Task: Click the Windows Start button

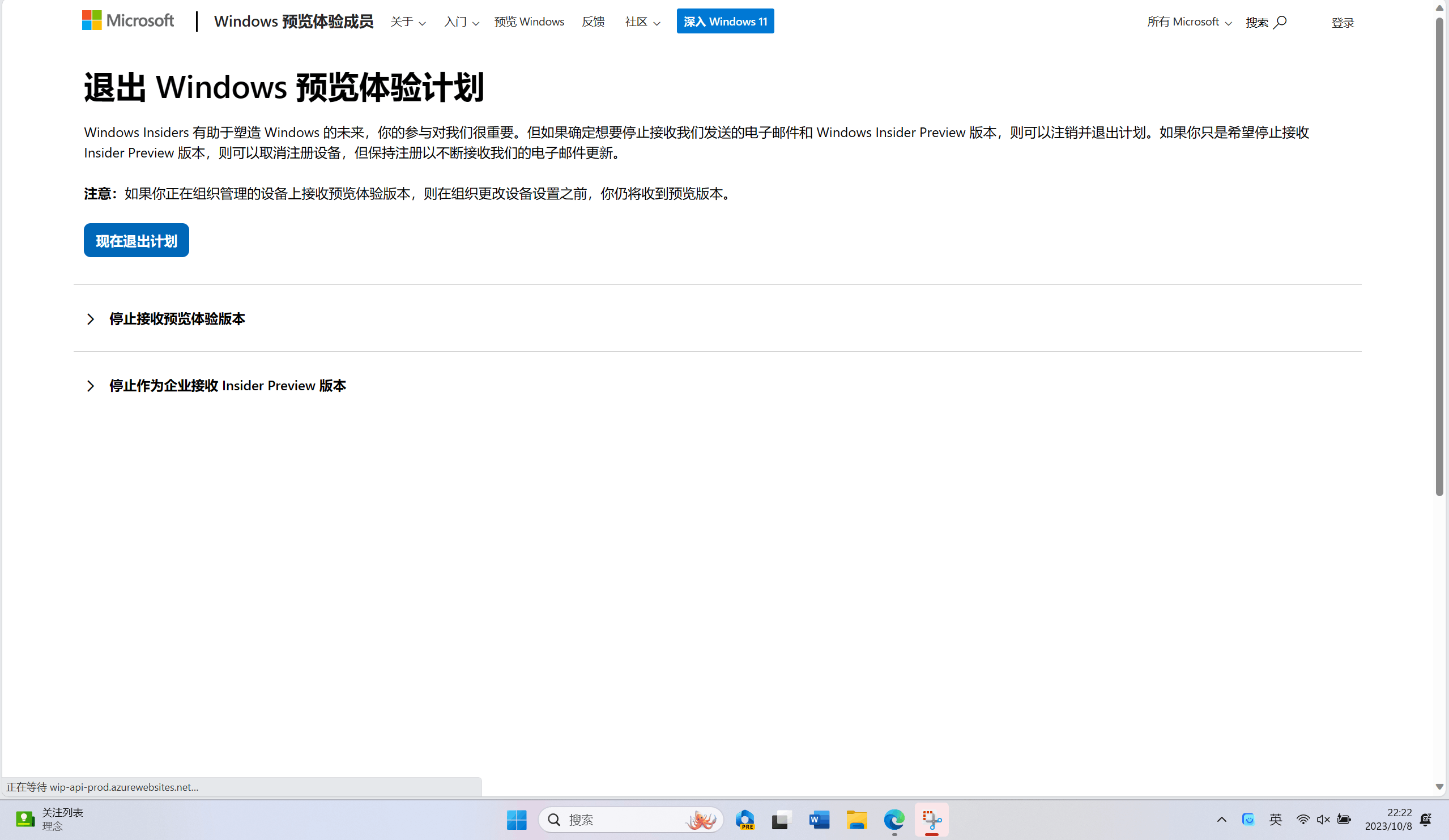Action: point(517,819)
